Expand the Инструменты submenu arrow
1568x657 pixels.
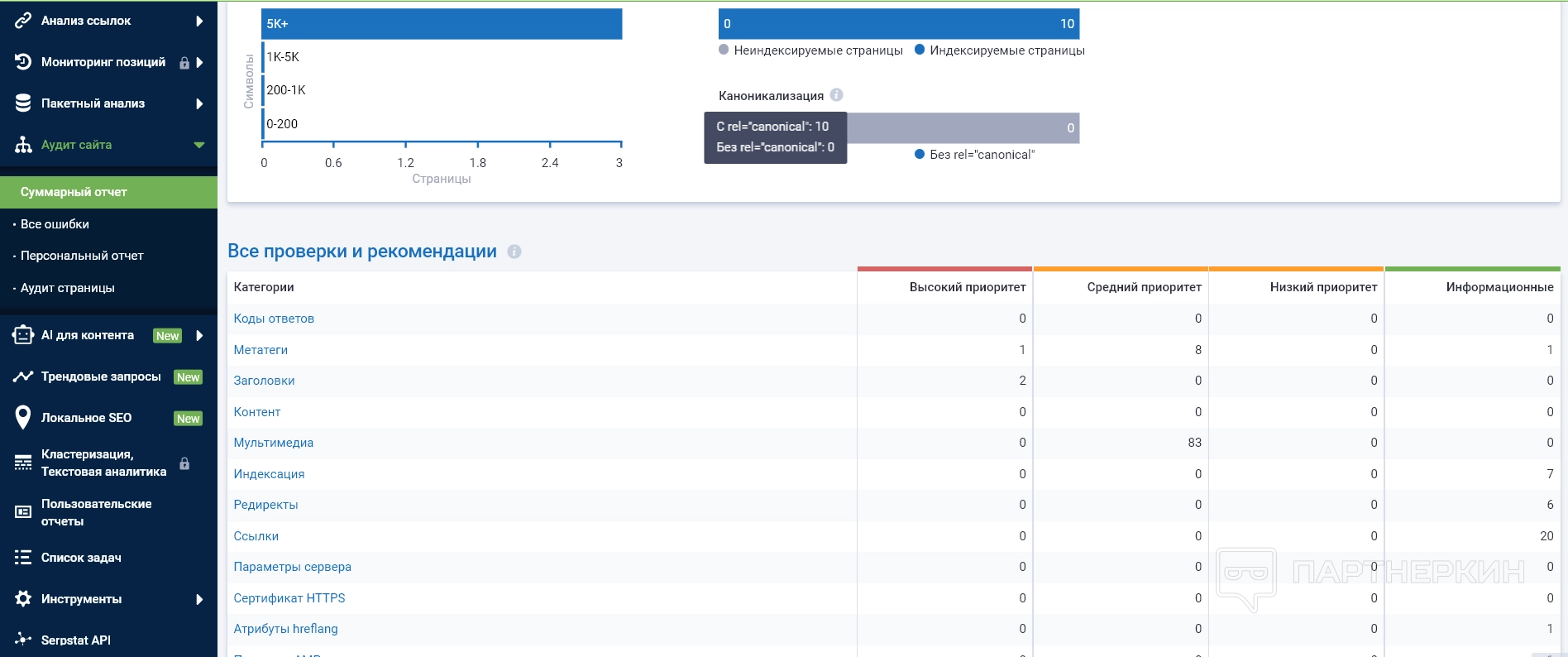[199, 599]
